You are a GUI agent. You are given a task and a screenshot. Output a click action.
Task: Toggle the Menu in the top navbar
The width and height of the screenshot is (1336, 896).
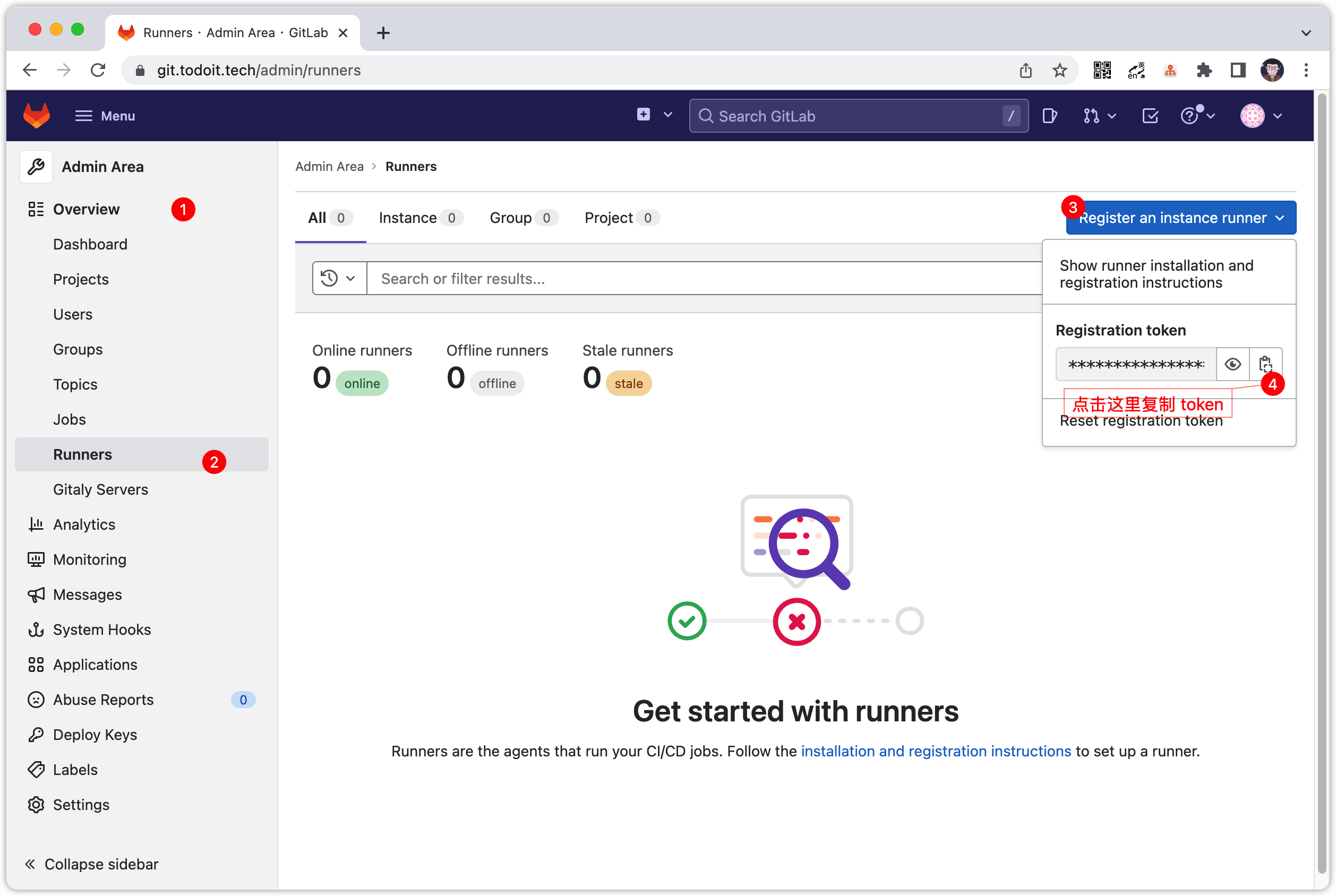click(x=105, y=115)
